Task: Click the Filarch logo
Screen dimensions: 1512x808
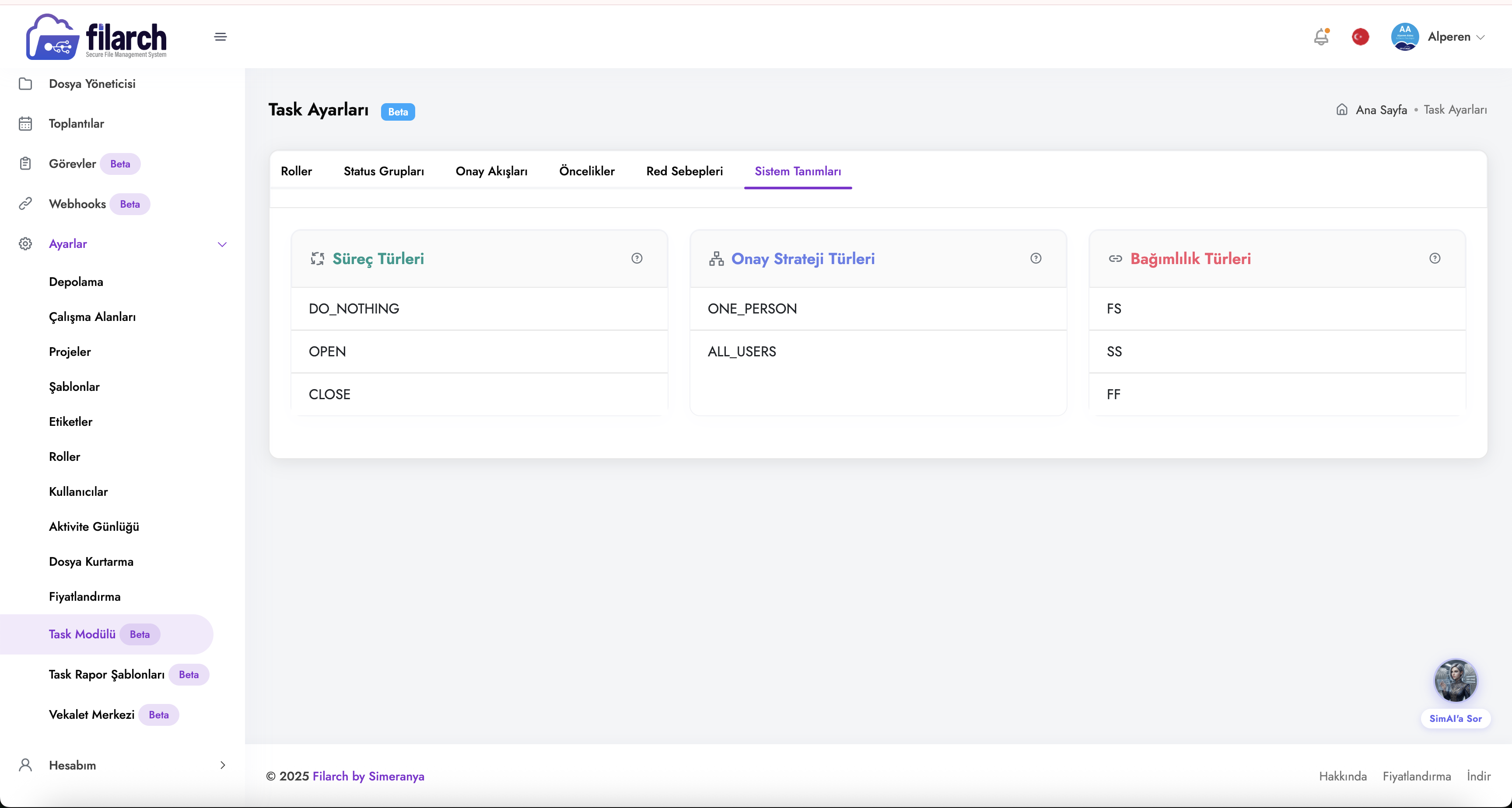Action: 97,36
